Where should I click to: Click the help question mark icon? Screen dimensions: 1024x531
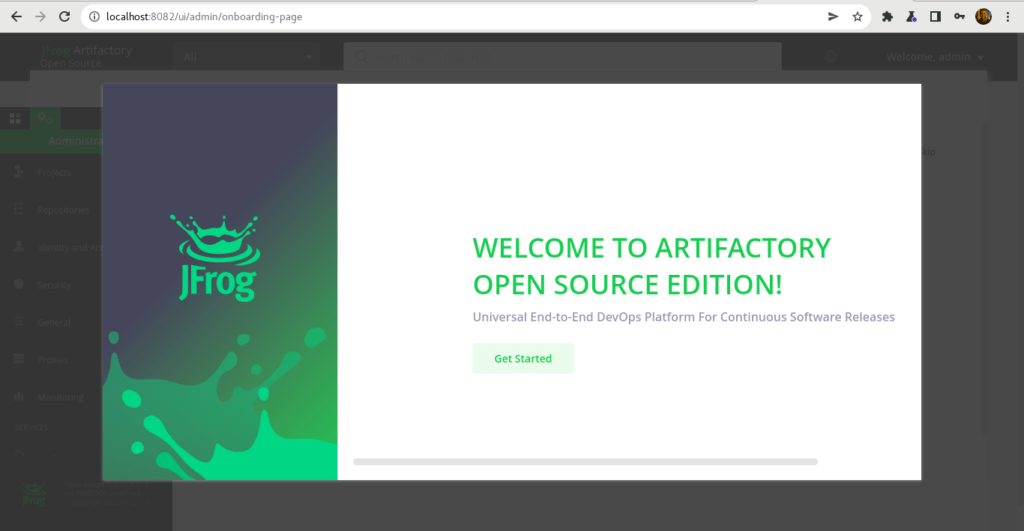pos(830,57)
